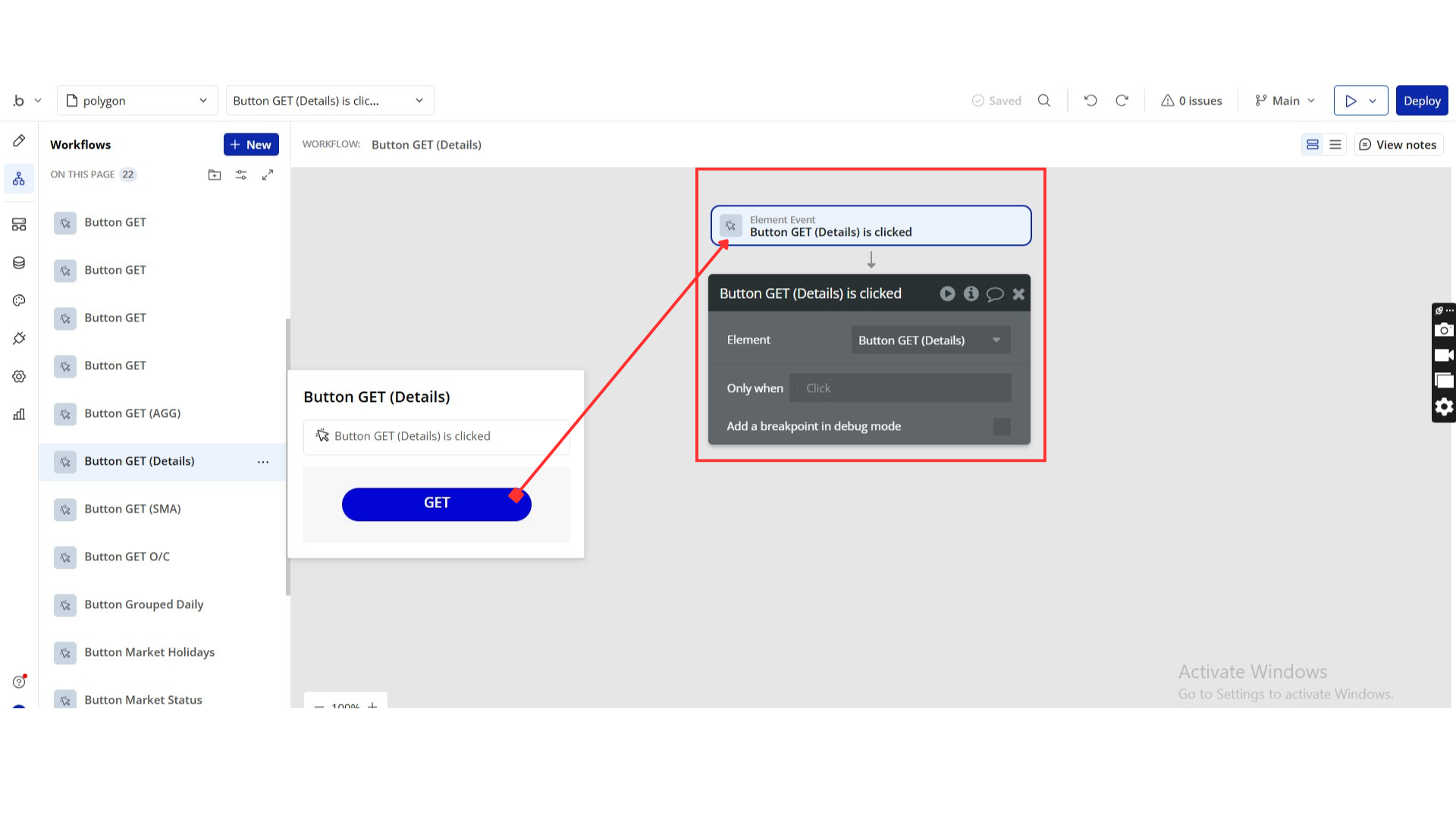Click the Deploy button
The width and height of the screenshot is (1456, 819).
[1421, 100]
